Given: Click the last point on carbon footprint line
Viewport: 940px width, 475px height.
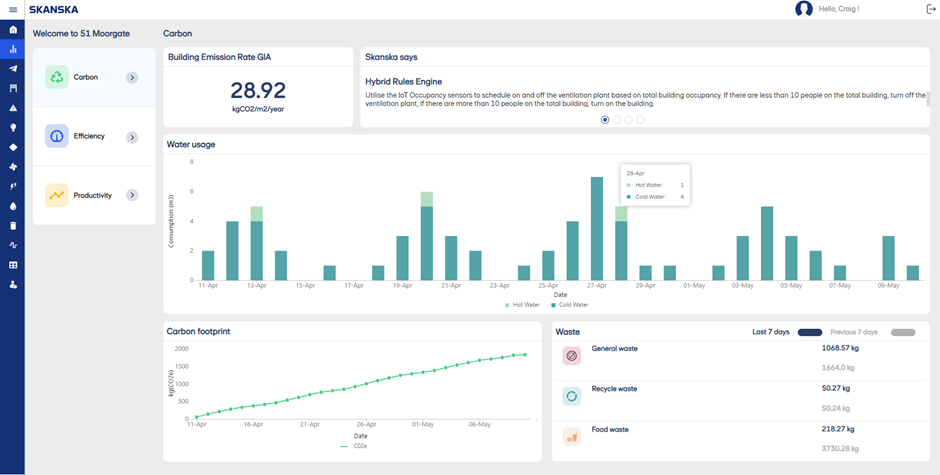Looking at the screenshot, I should (x=525, y=354).
